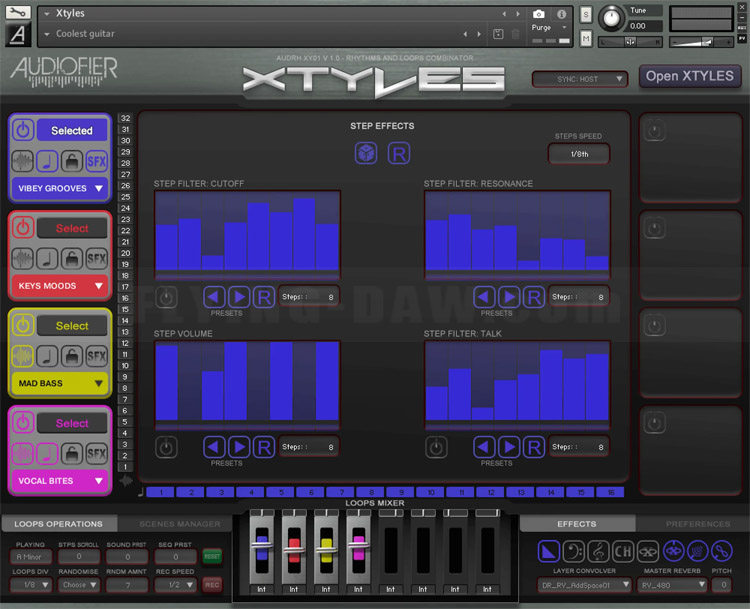Click the note icon in Vibey Grooves layer
The width and height of the screenshot is (750, 609).
[x=47, y=161]
